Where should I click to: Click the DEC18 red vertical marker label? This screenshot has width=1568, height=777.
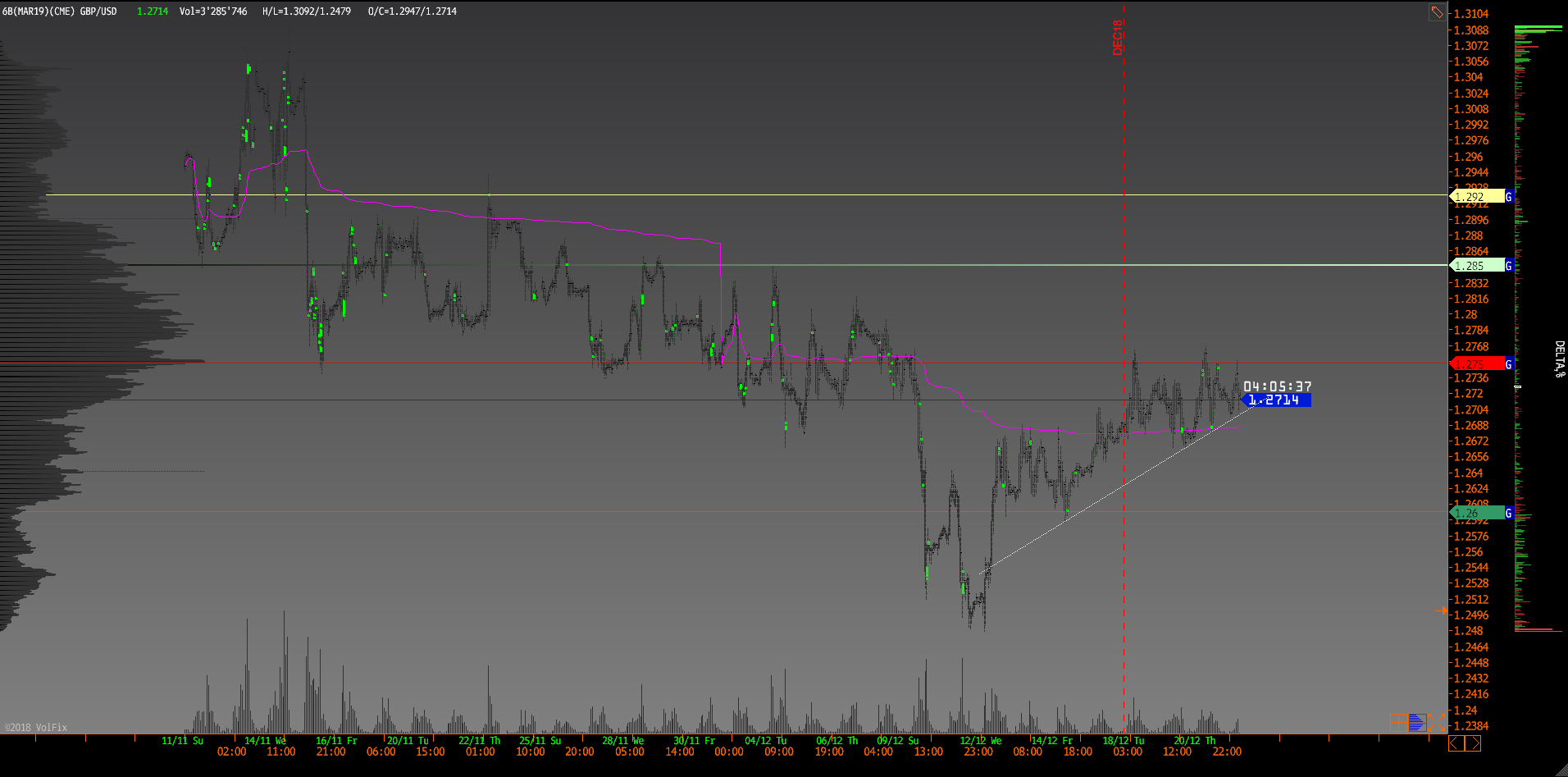(x=1117, y=38)
